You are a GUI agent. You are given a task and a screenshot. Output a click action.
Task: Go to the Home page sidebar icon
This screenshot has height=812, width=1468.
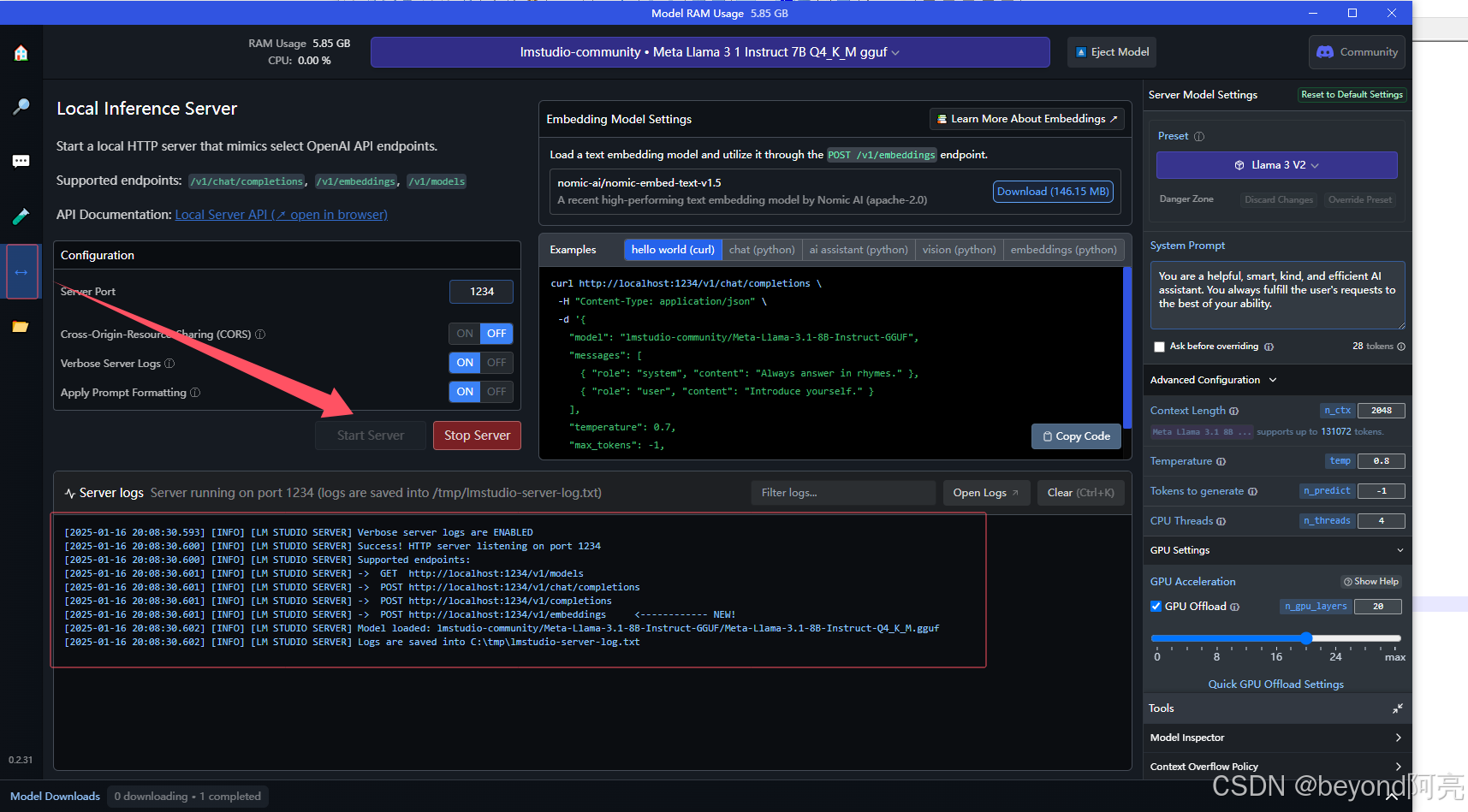(x=21, y=53)
